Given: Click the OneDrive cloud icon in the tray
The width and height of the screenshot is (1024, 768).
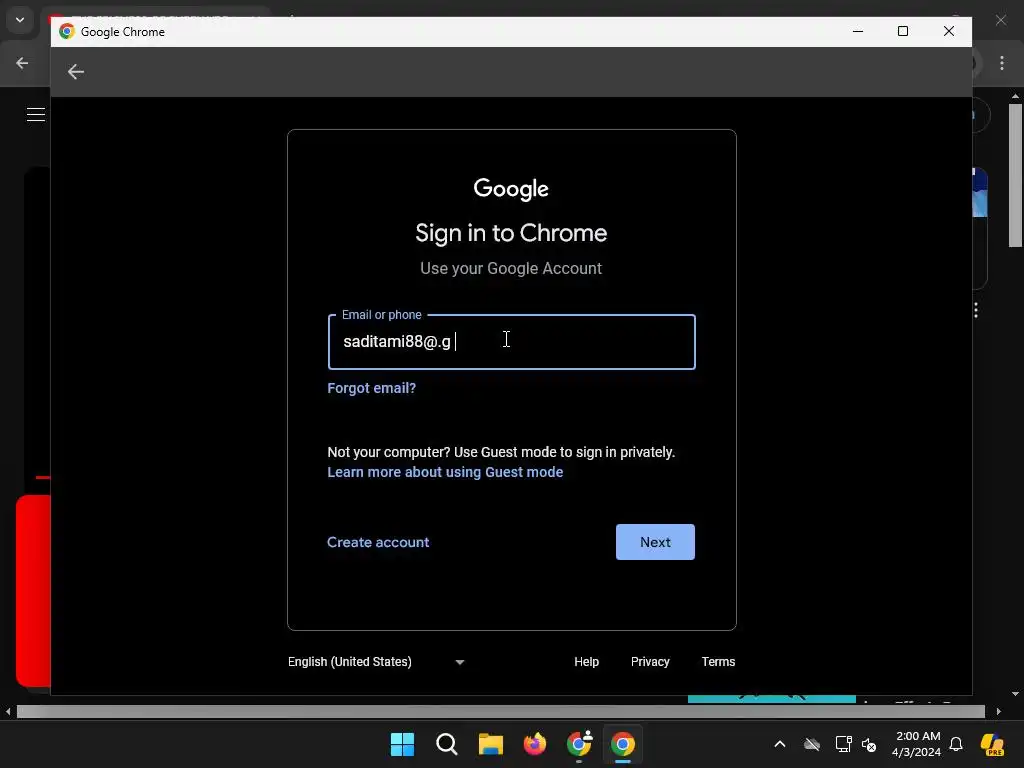Looking at the screenshot, I should (812, 744).
